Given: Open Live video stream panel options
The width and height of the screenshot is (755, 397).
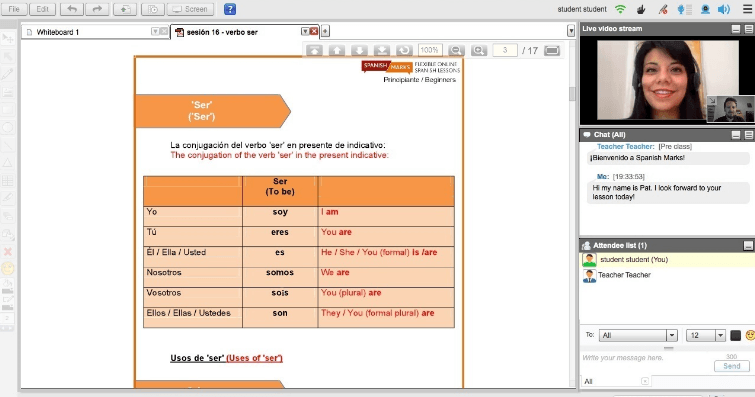Looking at the screenshot, I should (x=749, y=29).
